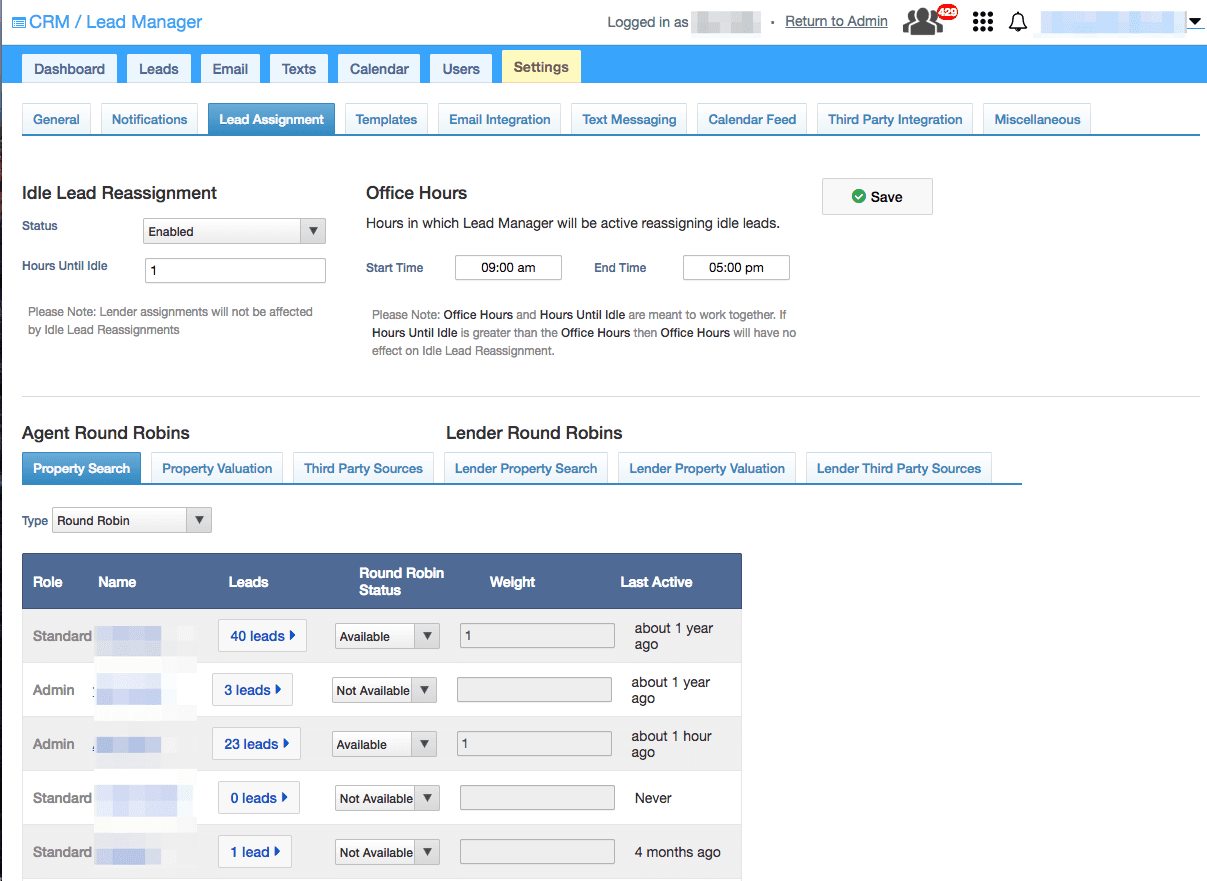
Task: View the 40 leads for the first agent
Action: coord(262,635)
